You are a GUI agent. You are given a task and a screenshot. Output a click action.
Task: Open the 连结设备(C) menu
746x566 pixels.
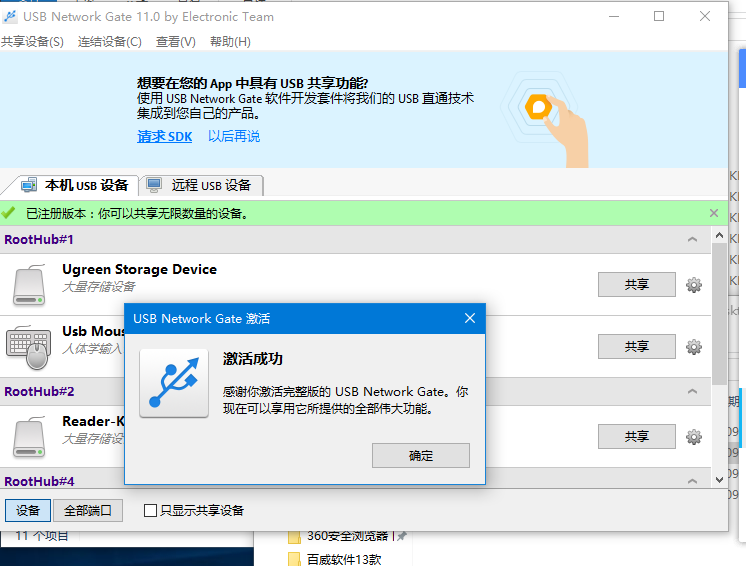[x=110, y=42]
